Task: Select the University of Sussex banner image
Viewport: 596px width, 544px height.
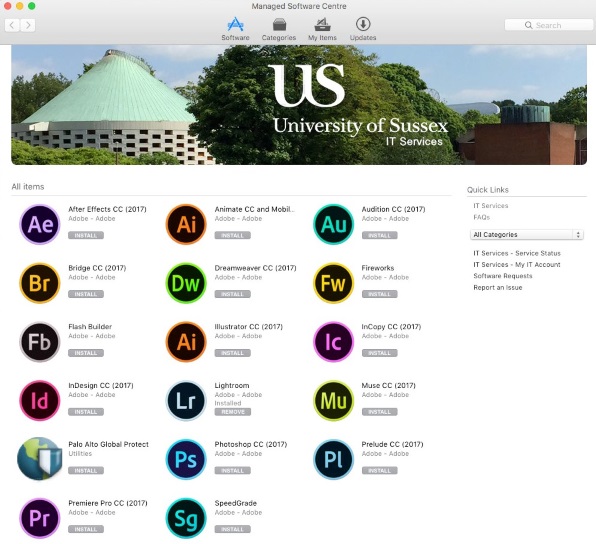Action: click(x=299, y=105)
